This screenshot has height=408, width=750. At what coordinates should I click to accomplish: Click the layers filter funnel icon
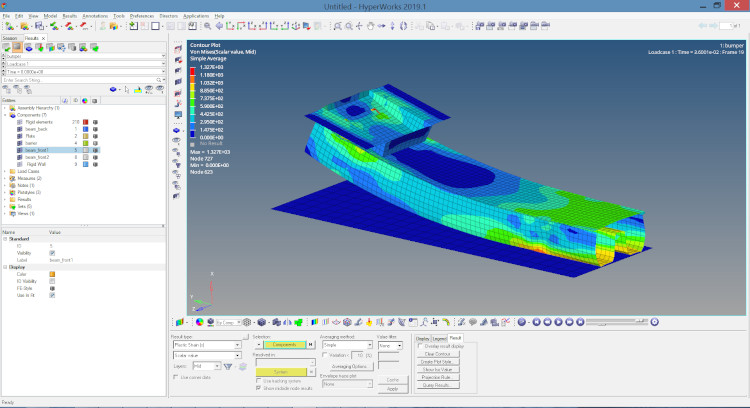(x=229, y=366)
